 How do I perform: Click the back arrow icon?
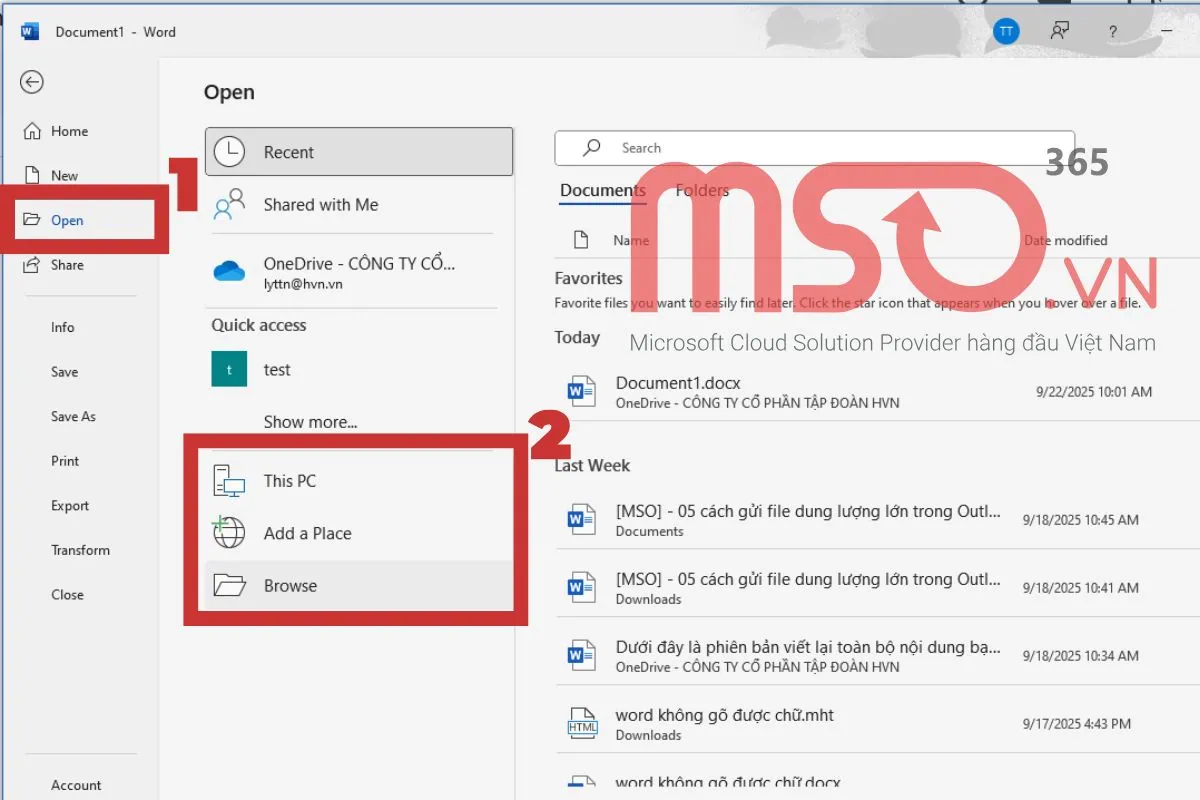click(32, 82)
